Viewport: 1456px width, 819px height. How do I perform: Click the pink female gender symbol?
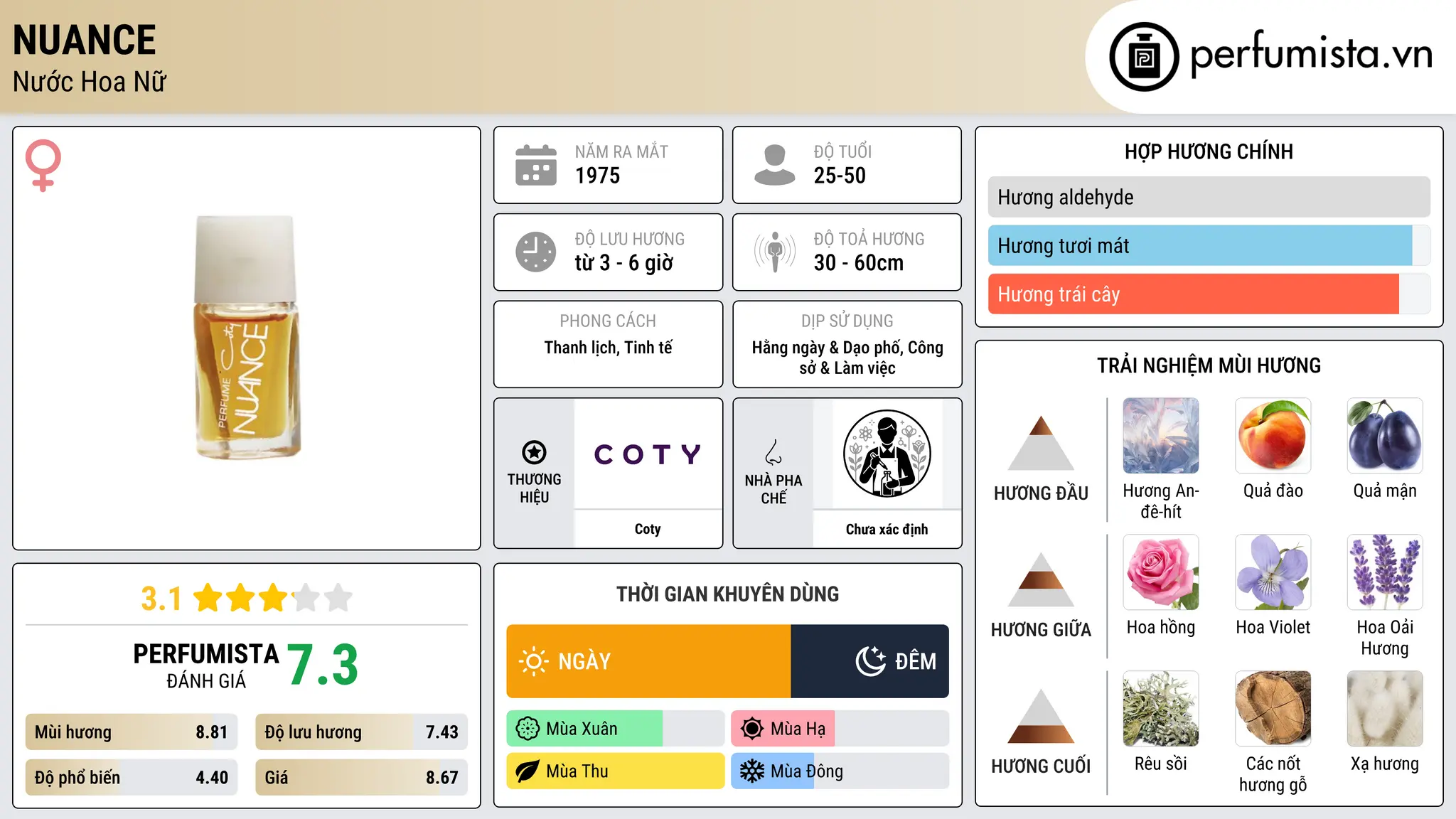43,166
